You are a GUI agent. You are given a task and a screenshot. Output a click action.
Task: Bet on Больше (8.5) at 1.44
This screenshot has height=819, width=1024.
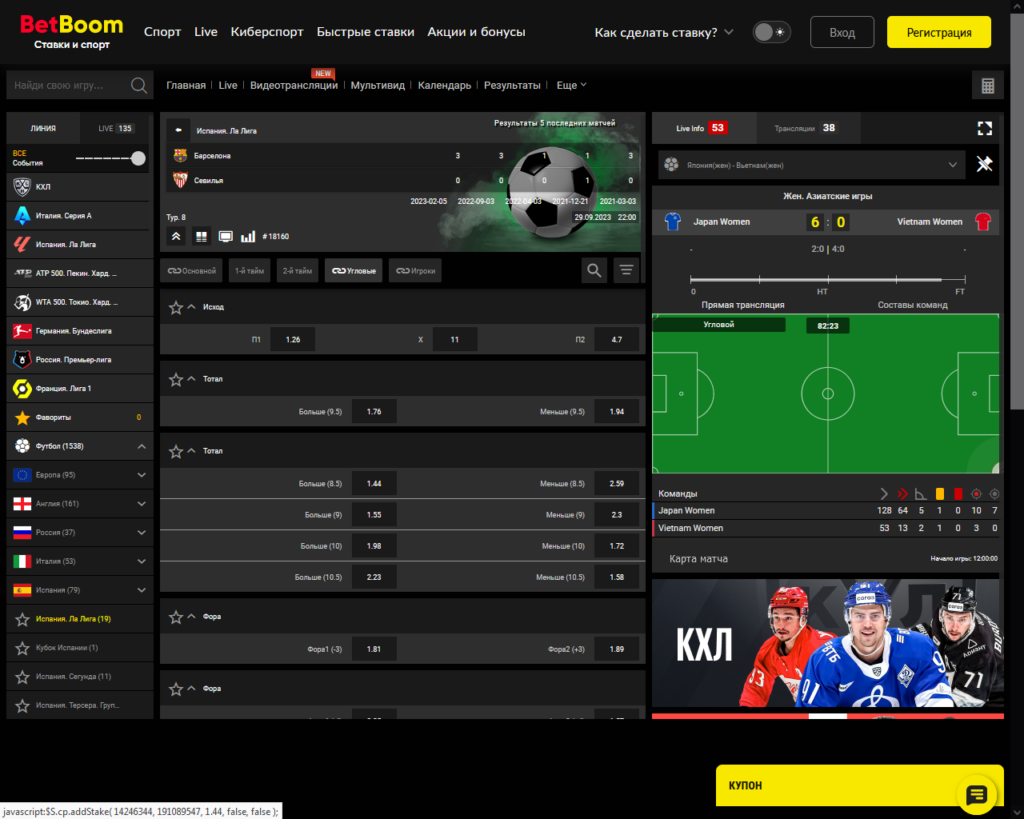[374, 484]
